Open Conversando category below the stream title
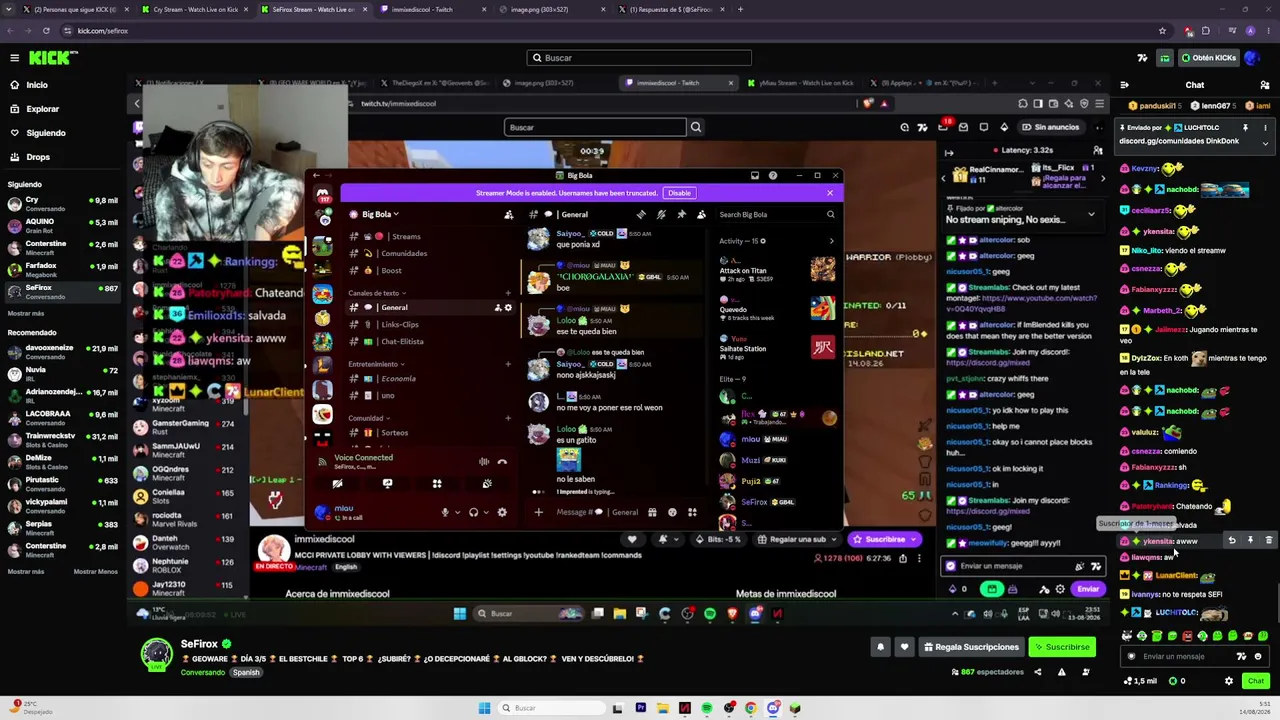Screen dimensions: 1280x720 [x=203, y=672]
